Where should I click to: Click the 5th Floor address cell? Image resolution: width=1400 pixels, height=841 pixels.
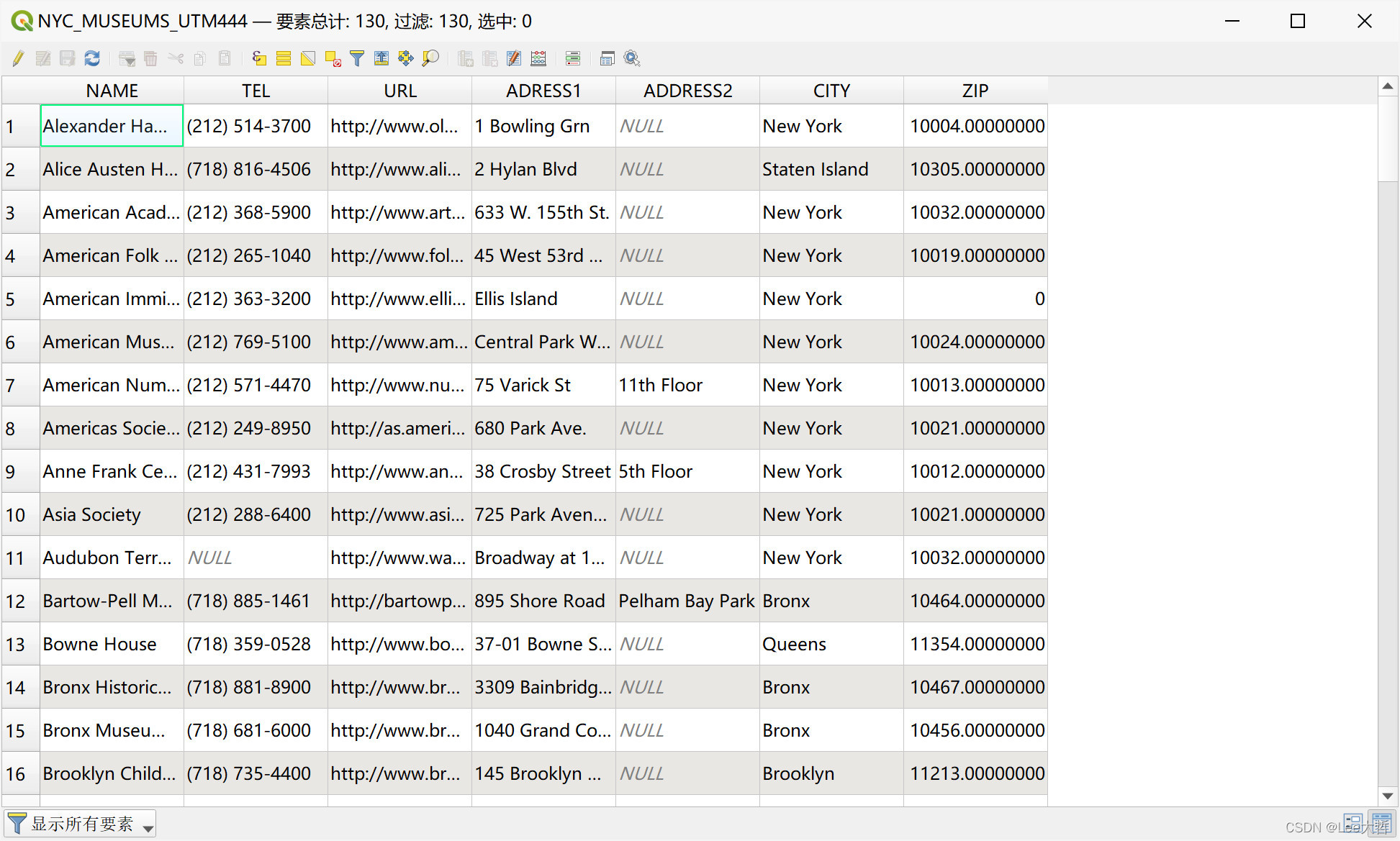click(687, 471)
